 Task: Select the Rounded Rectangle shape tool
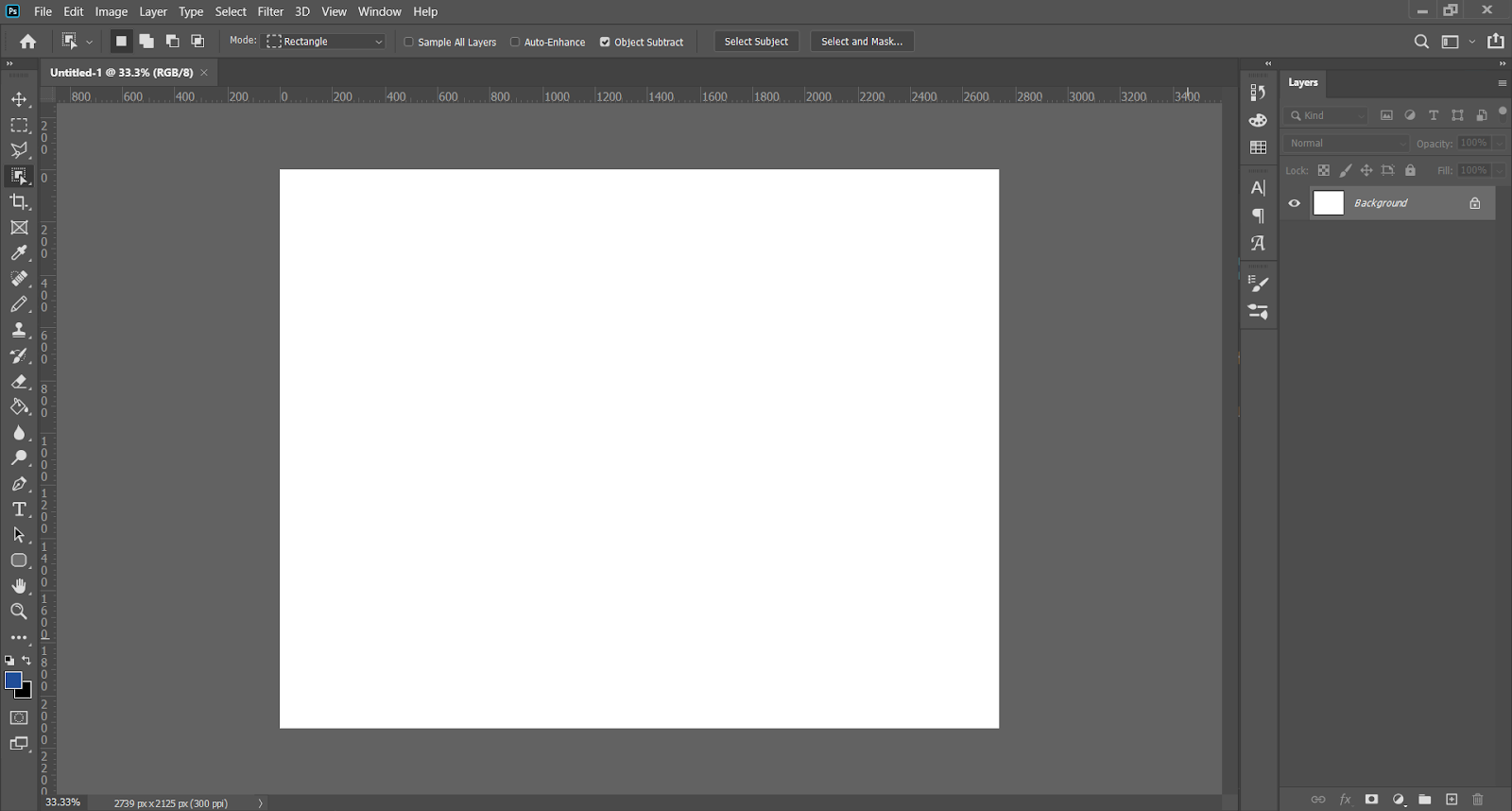[19, 561]
